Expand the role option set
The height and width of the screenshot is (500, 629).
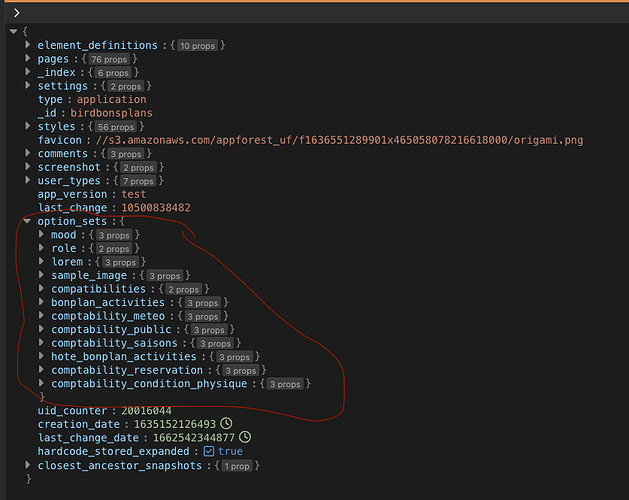coord(41,248)
